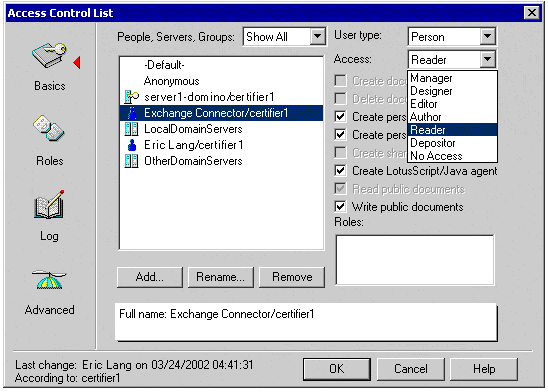Image resolution: width=548 pixels, height=392 pixels.
Task: Uncheck the first Create personal checkbox
Action: point(340,117)
